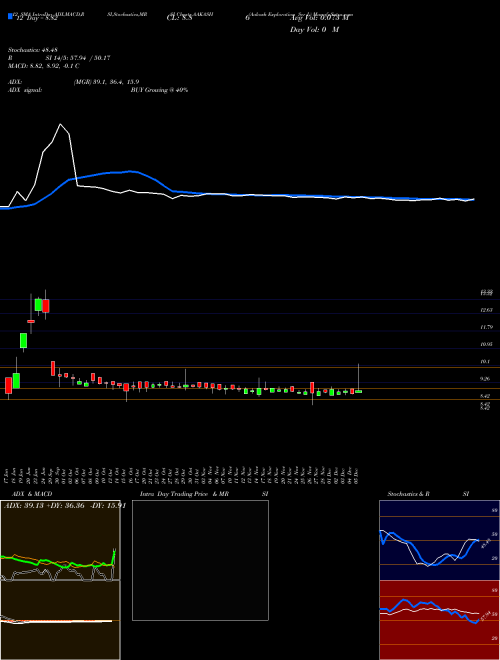Click the 9.26 price axis label
Image resolution: width=500 pixels, height=660 pixels.
pyautogui.click(x=486, y=379)
